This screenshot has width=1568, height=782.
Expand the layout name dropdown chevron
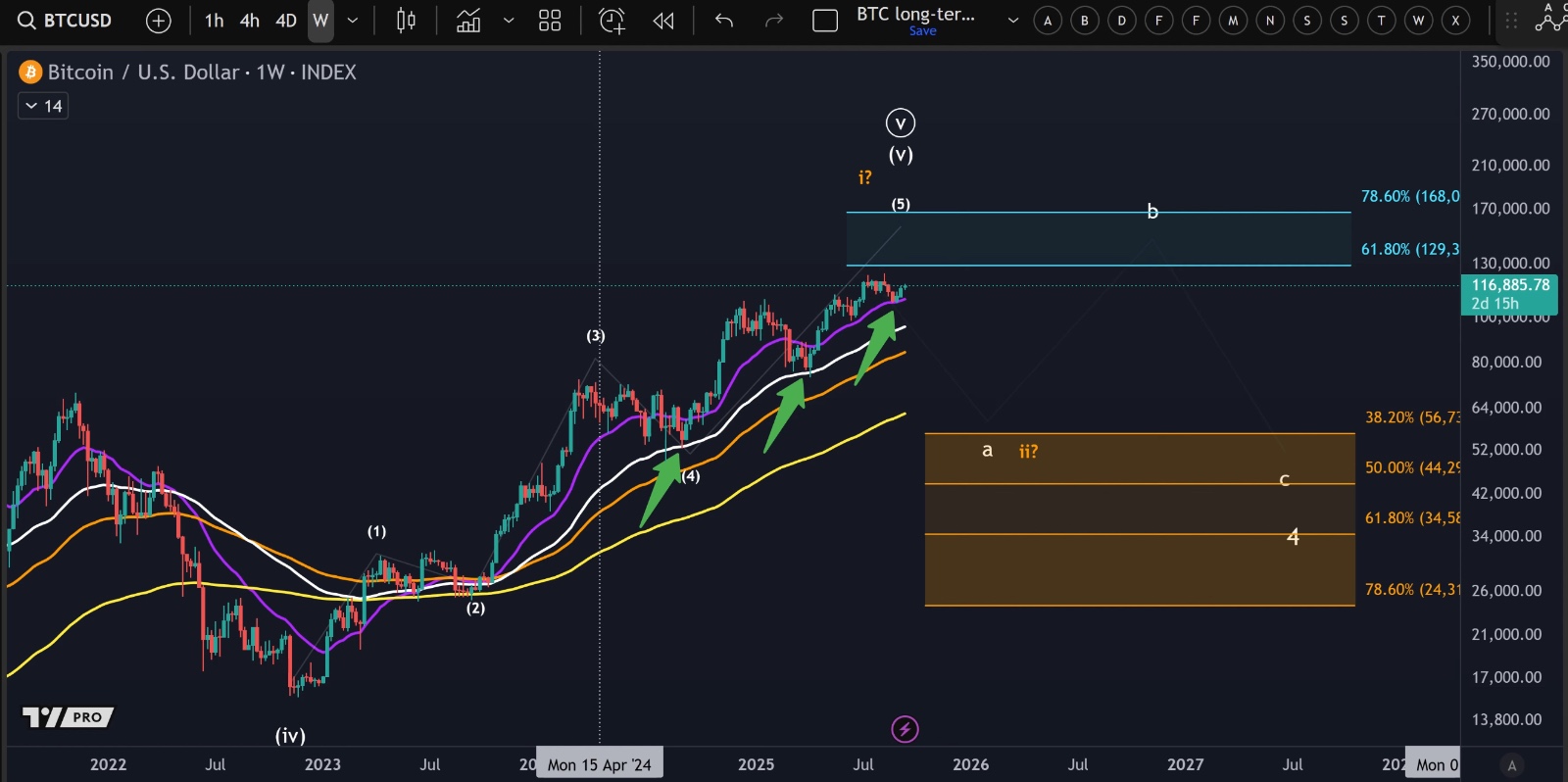click(x=1013, y=21)
